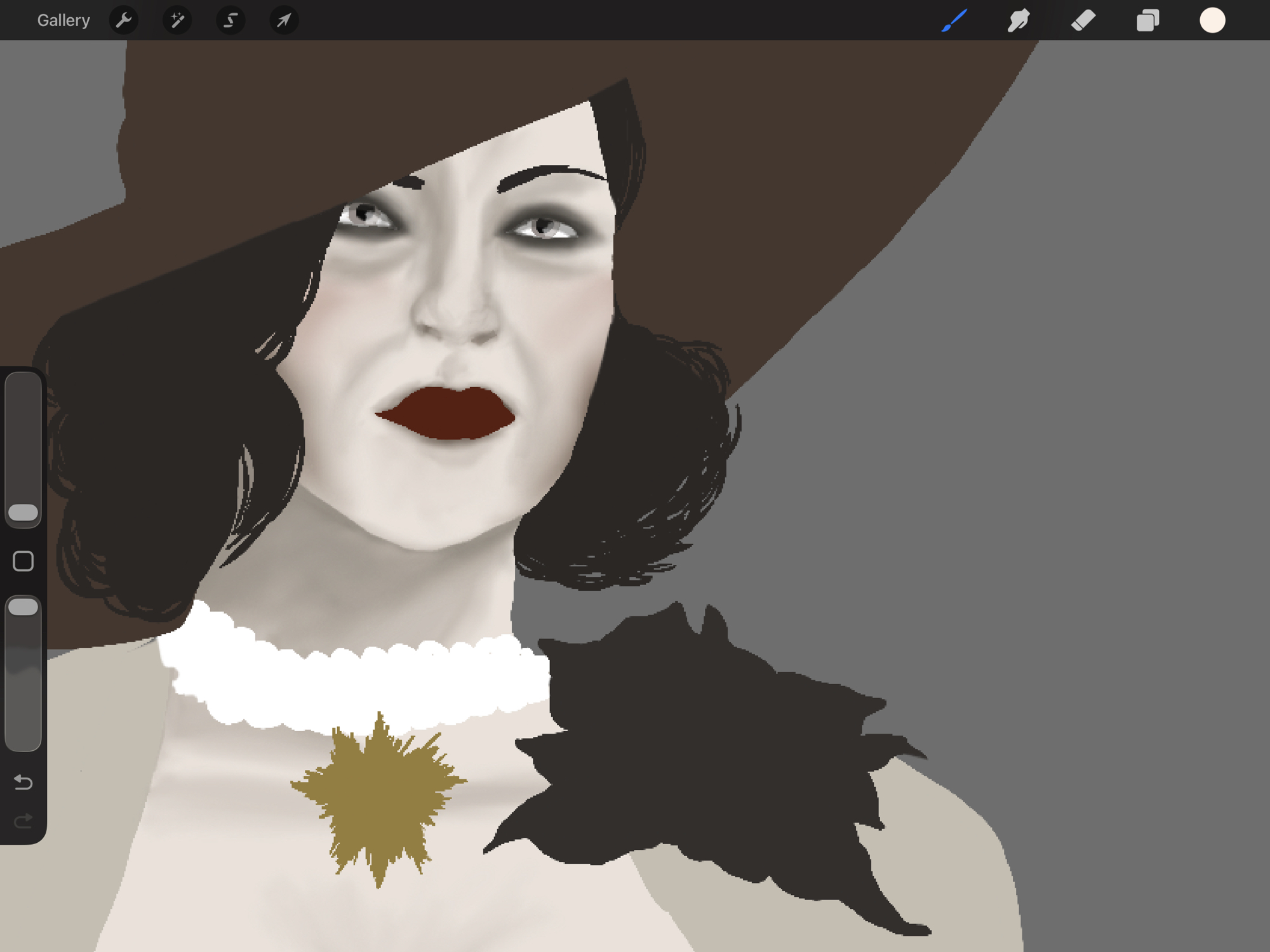Select the Brush tool
The width and height of the screenshot is (1270, 952).
(954, 20)
